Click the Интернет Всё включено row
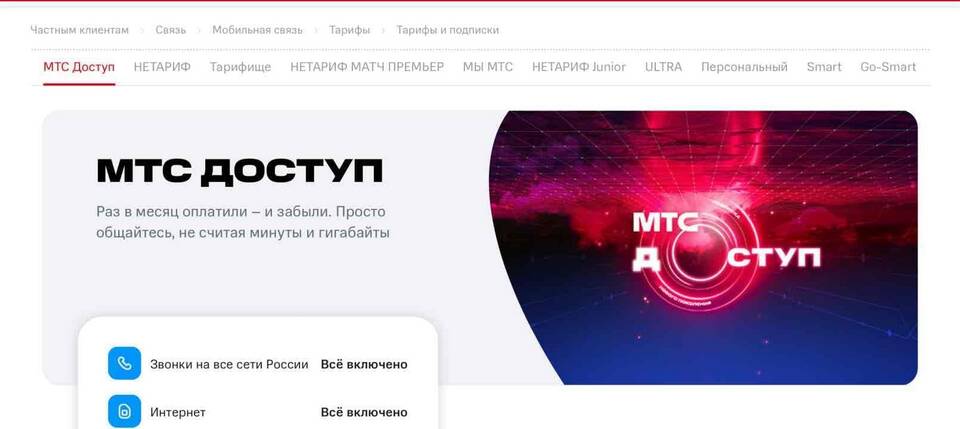This screenshot has height=429, width=960. coord(258,412)
